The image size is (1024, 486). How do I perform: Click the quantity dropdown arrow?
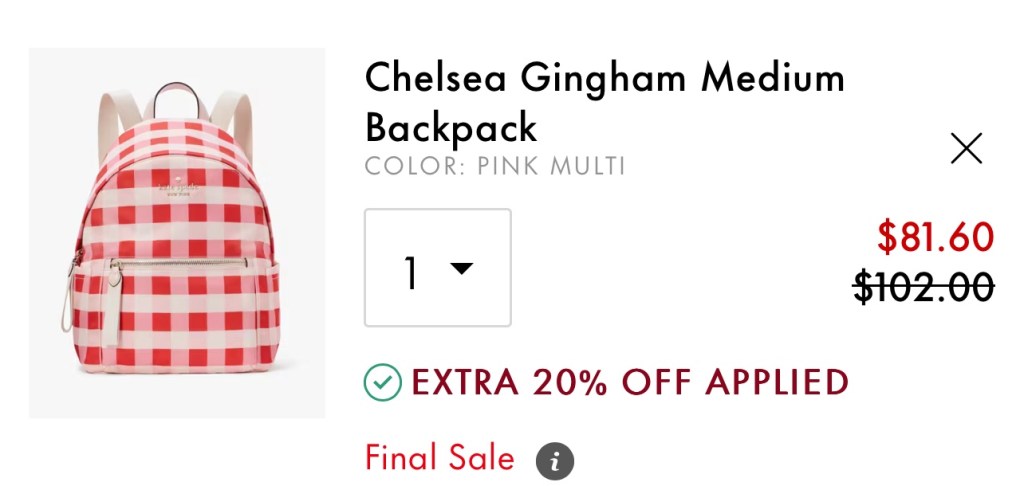461,268
